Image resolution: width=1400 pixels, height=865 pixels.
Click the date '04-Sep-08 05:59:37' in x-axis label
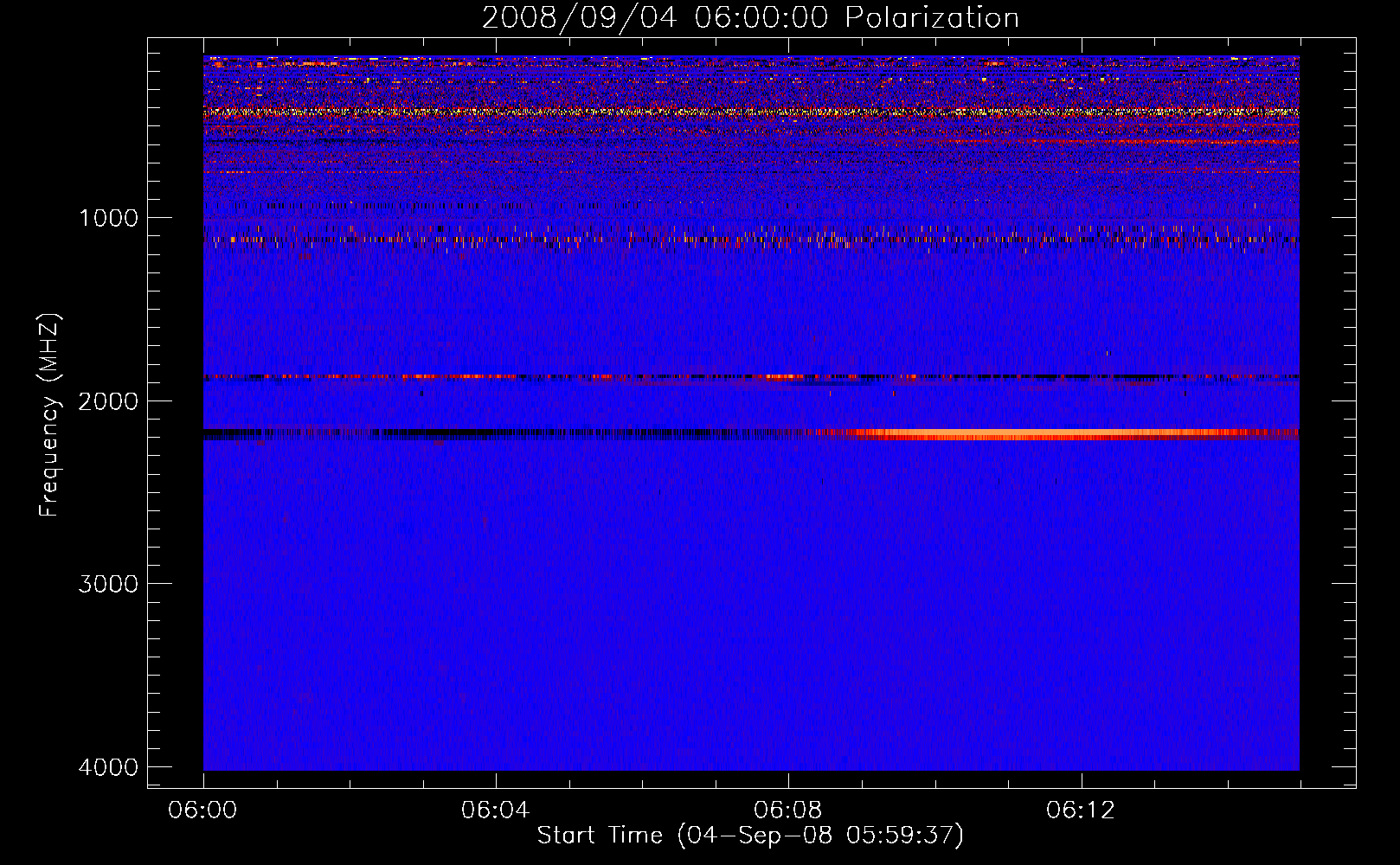coord(820,836)
